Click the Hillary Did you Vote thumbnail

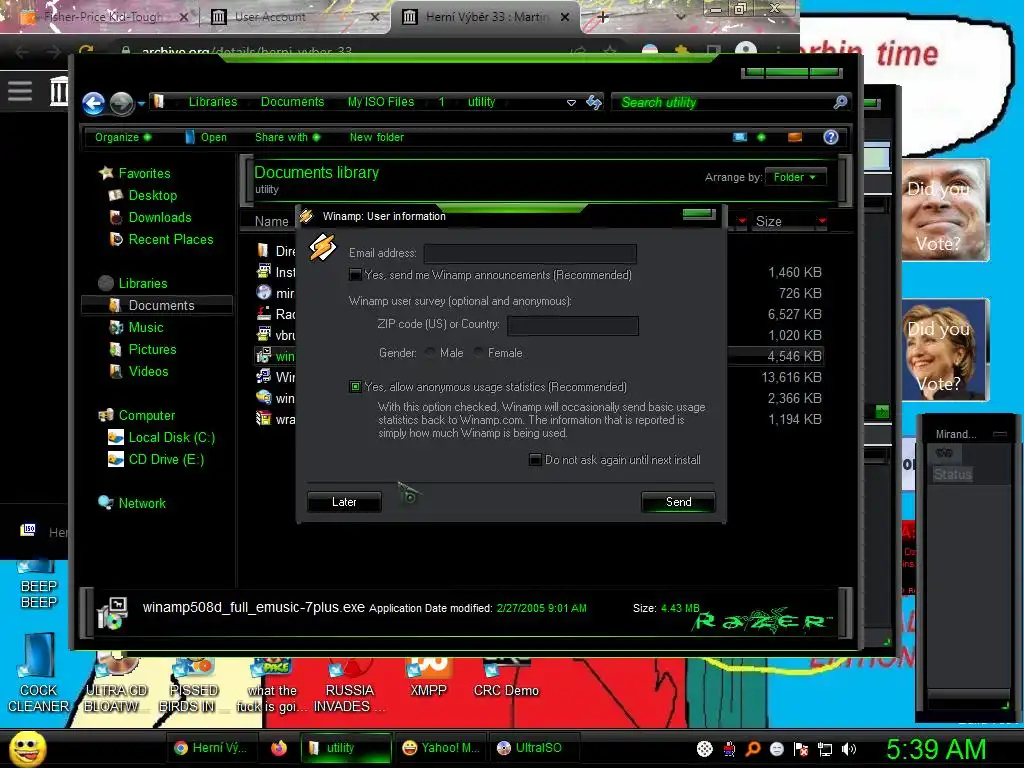pos(946,349)
